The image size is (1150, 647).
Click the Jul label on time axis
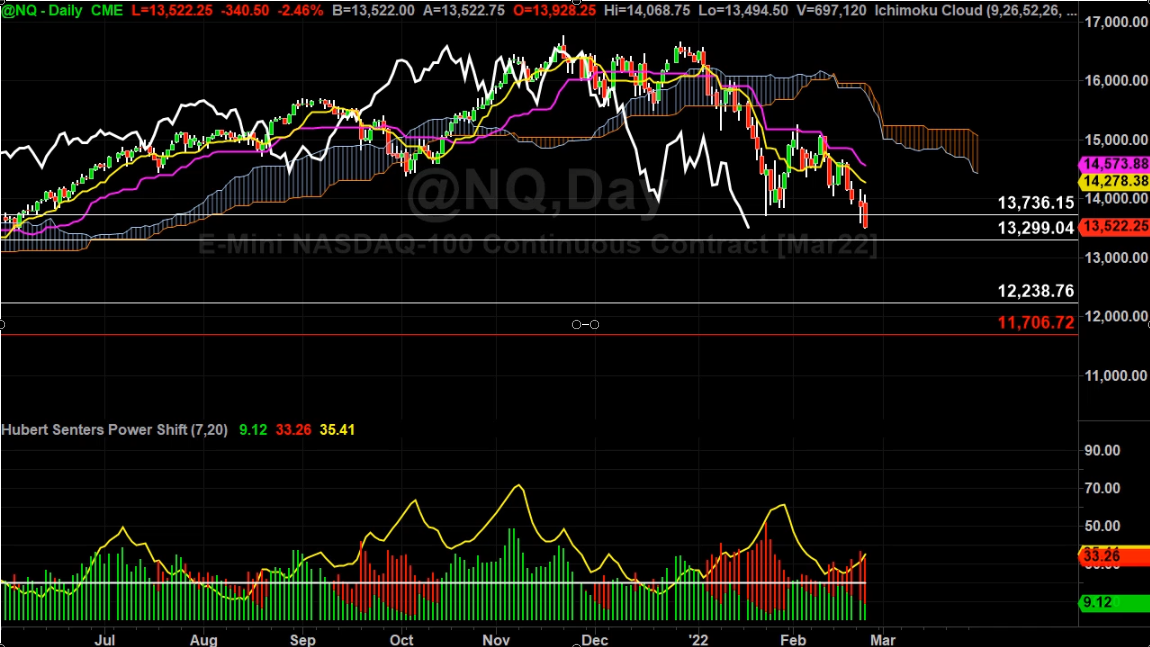pyautogui.click(x=105, y=640)
